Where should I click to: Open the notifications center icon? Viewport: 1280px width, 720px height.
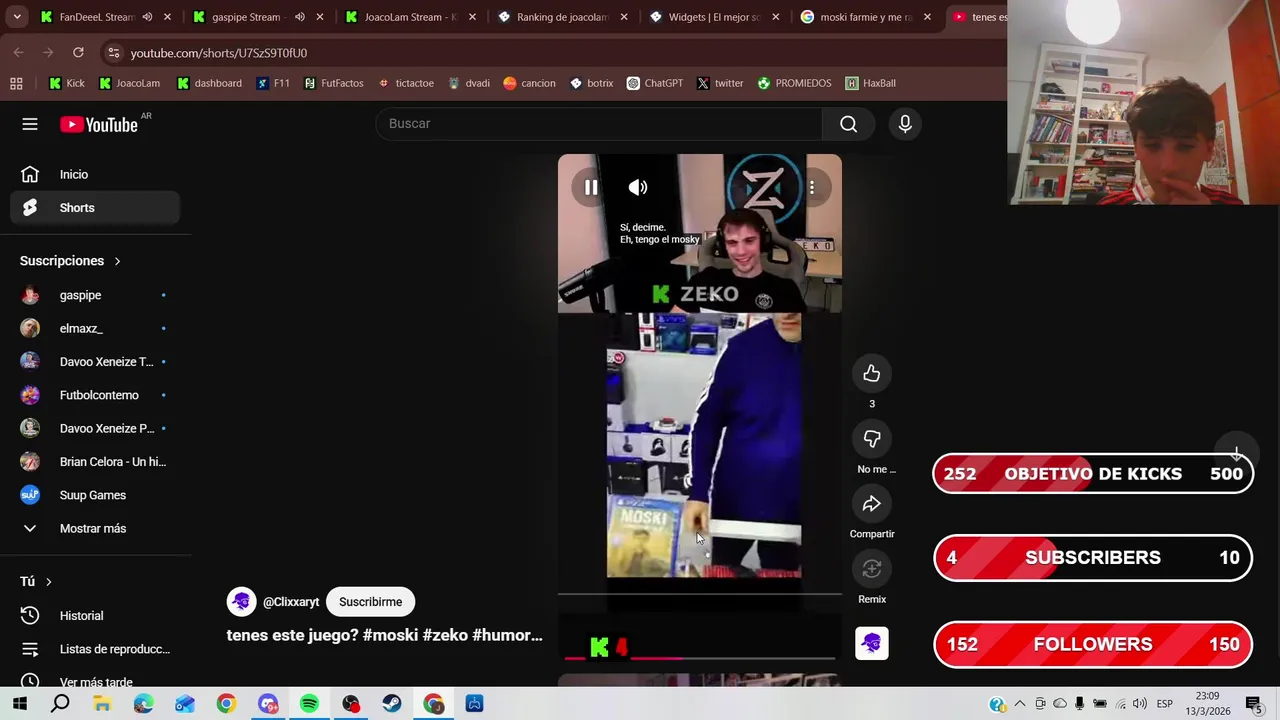pyautogui.click(x=1253, y=704)
